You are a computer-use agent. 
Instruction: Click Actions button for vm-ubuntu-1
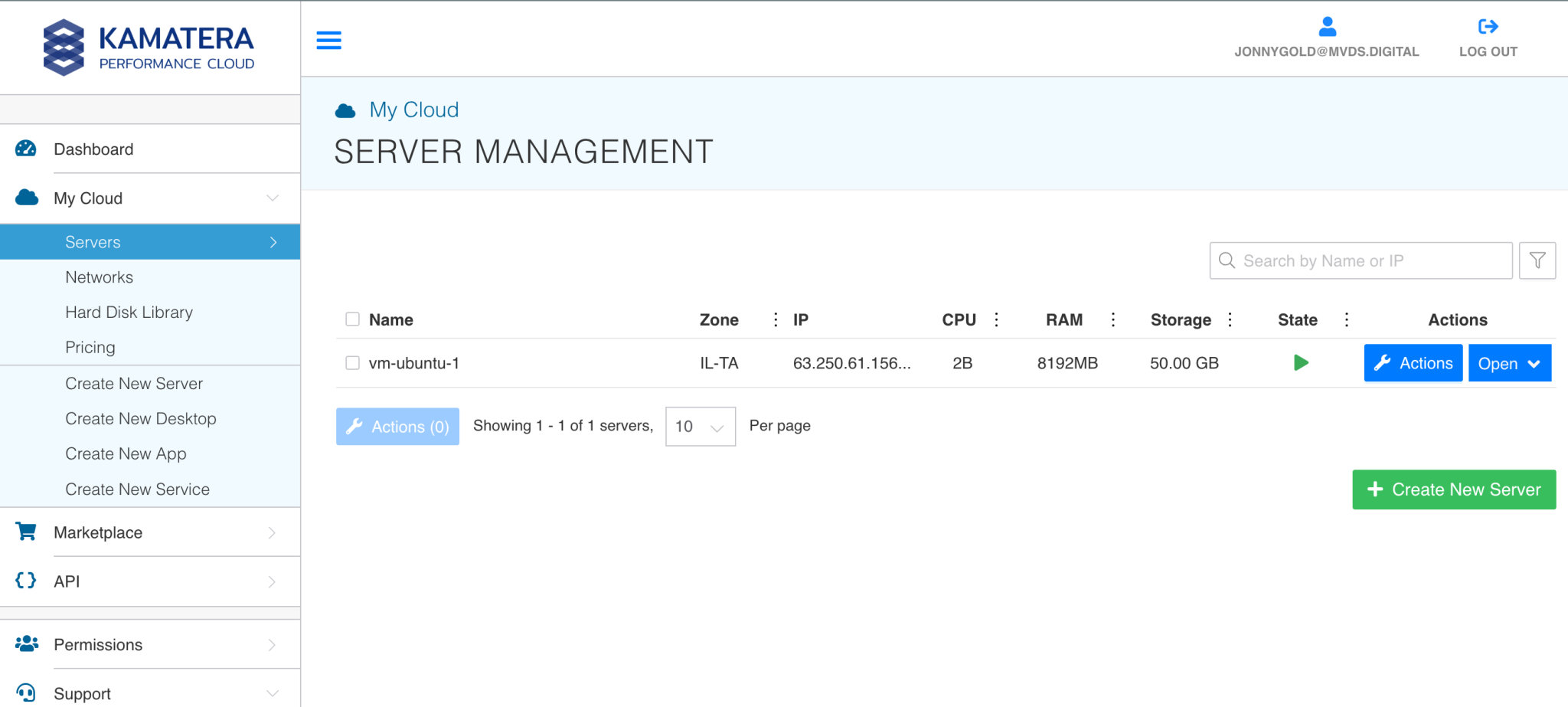point(1413,363)
